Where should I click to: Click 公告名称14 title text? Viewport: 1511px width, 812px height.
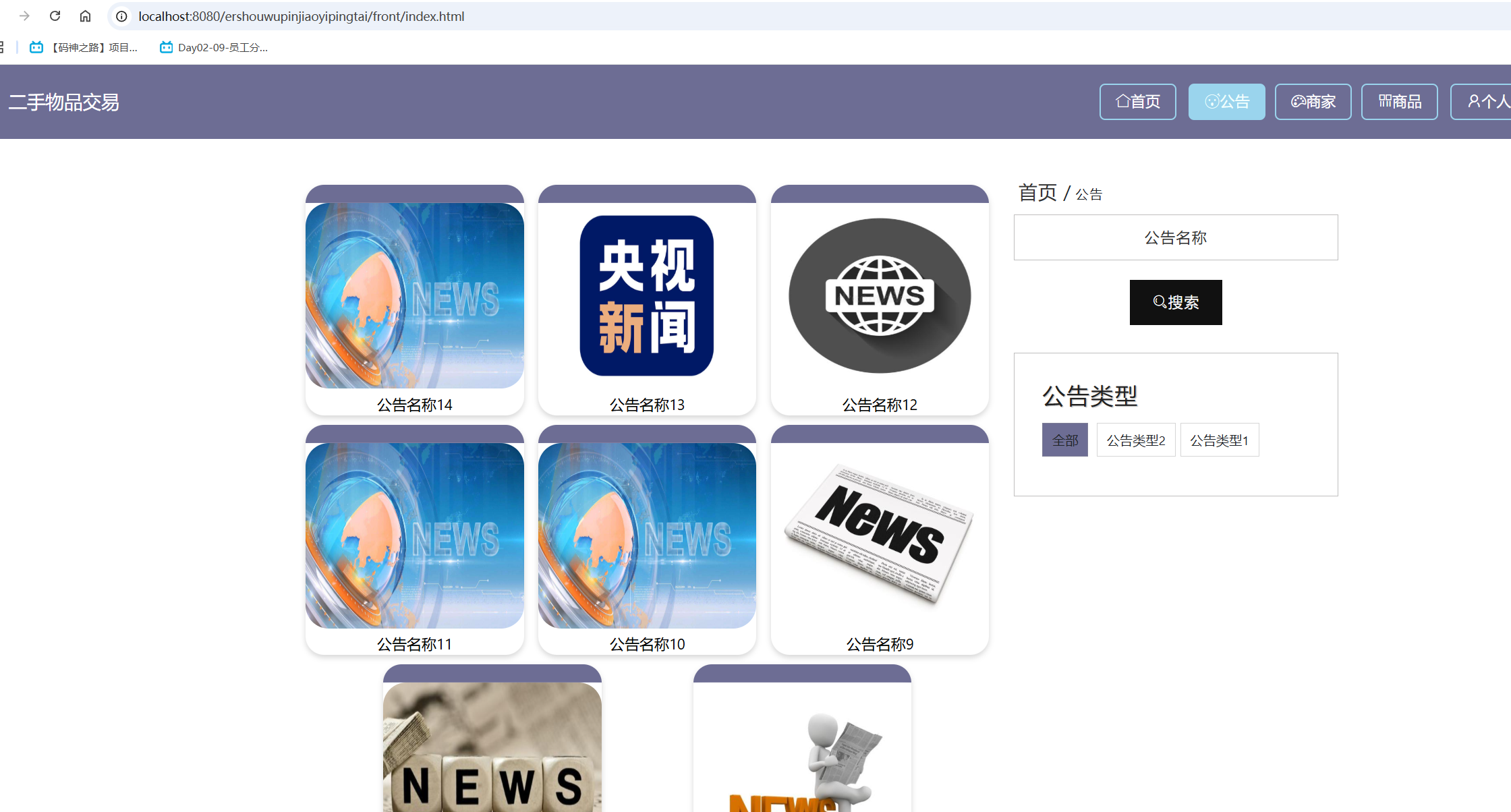tap(414, 405)
